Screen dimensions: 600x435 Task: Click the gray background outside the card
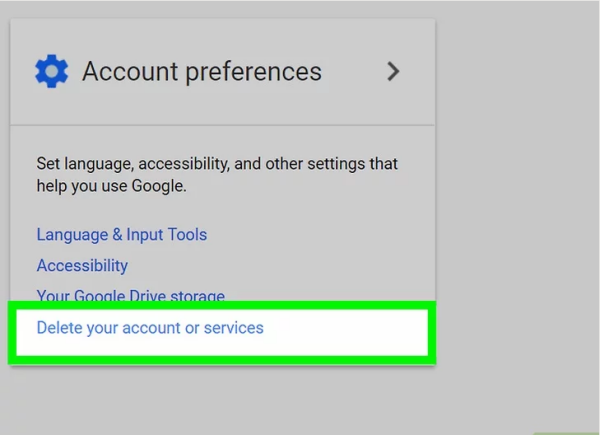click(517, 191)
